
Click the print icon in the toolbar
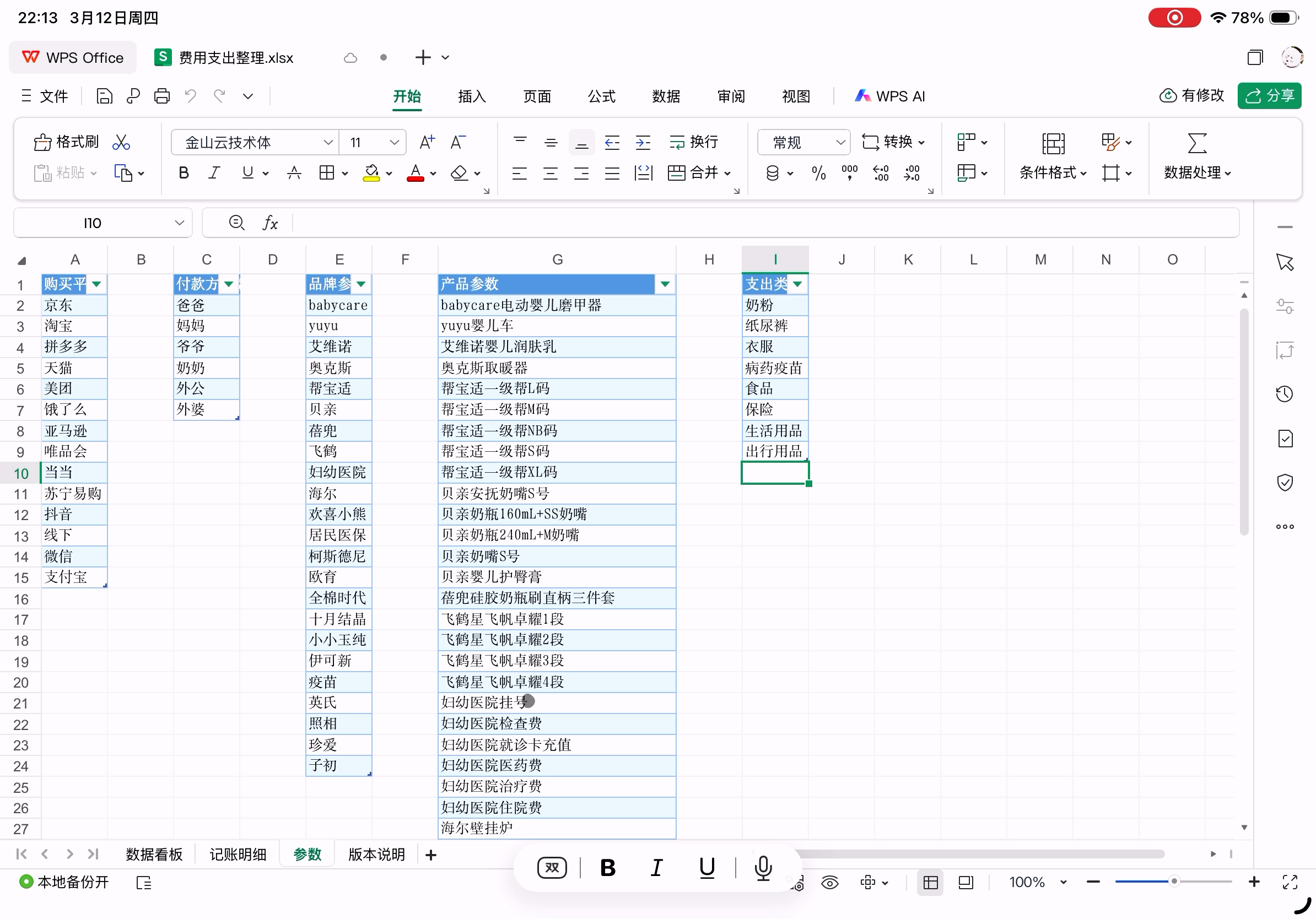click(161, 96)
